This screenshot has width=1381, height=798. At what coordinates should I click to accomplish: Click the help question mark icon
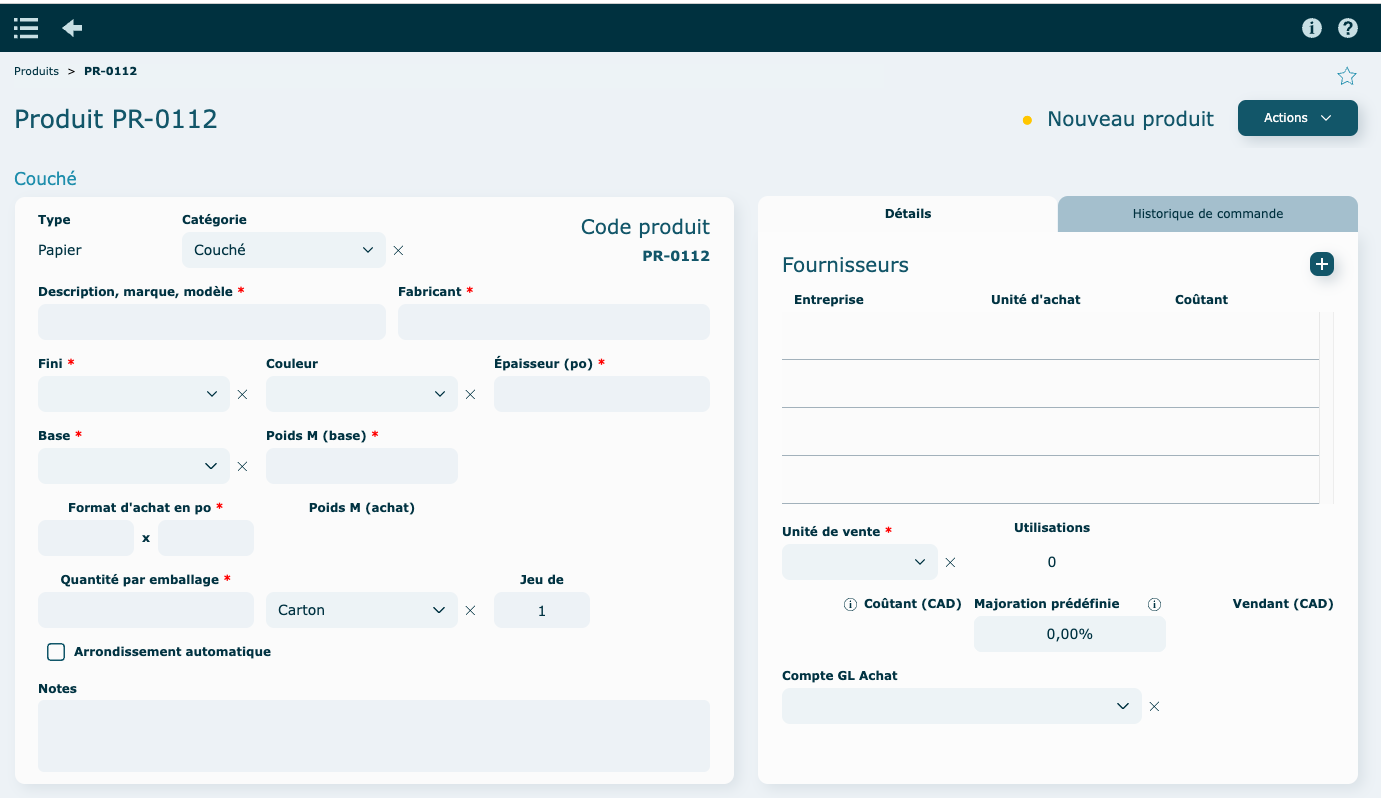[1348, 28]
